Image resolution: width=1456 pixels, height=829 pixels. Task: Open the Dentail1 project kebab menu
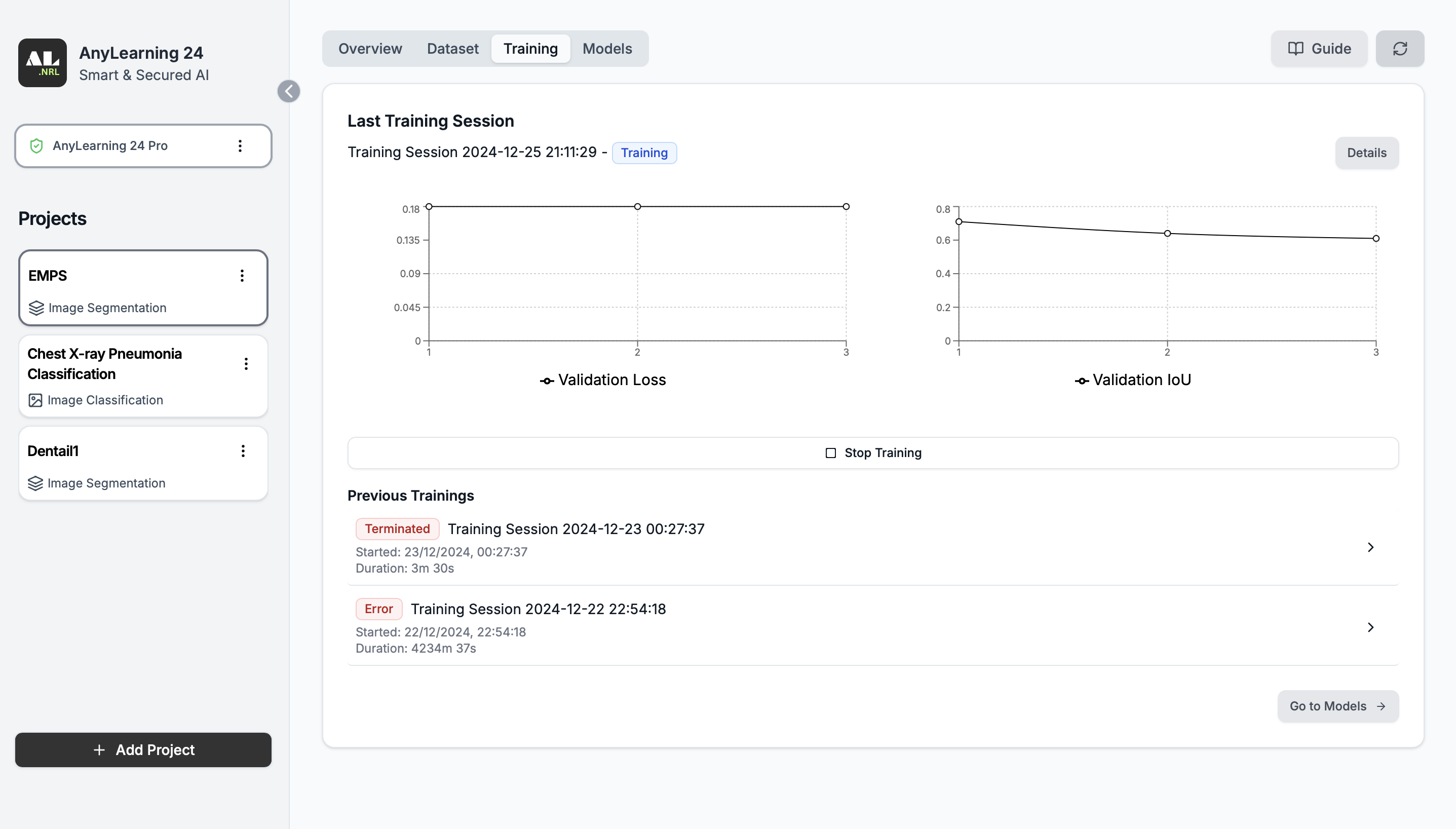point(243,451)
